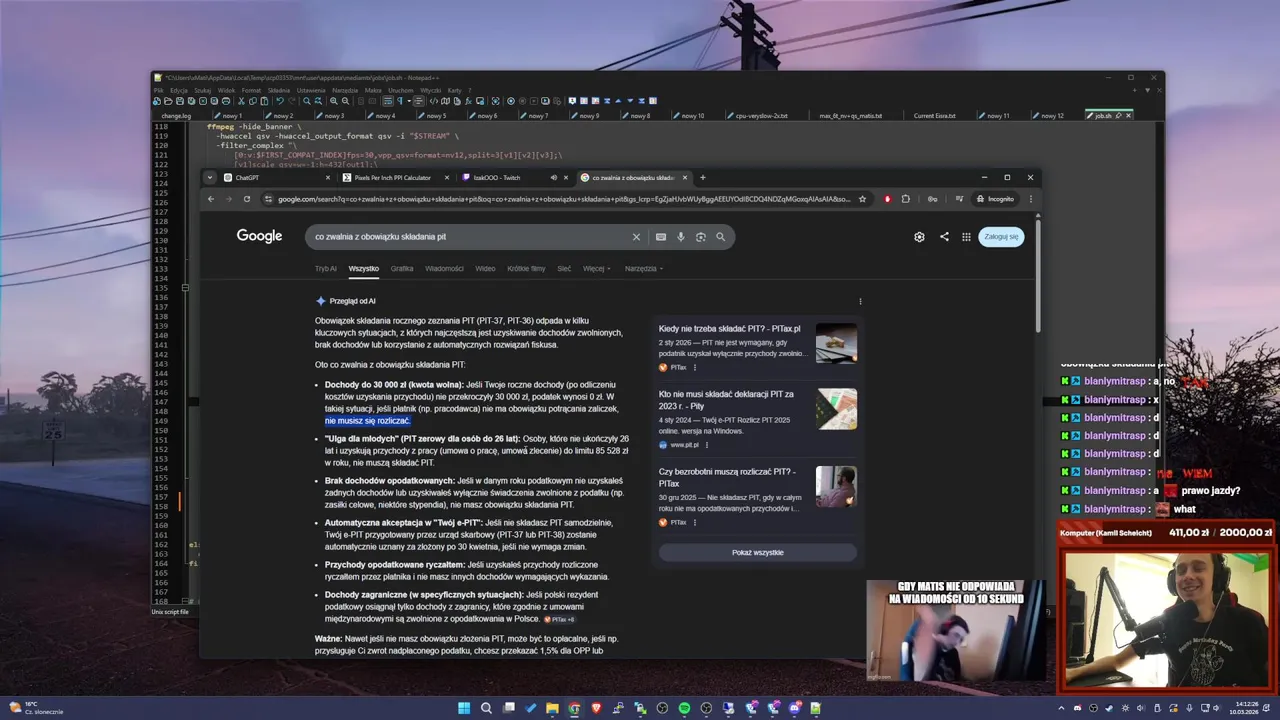Expand the Więcej search filter dropdown
This screenshot has height=720, width=1280.
click(x=596, y=268)
